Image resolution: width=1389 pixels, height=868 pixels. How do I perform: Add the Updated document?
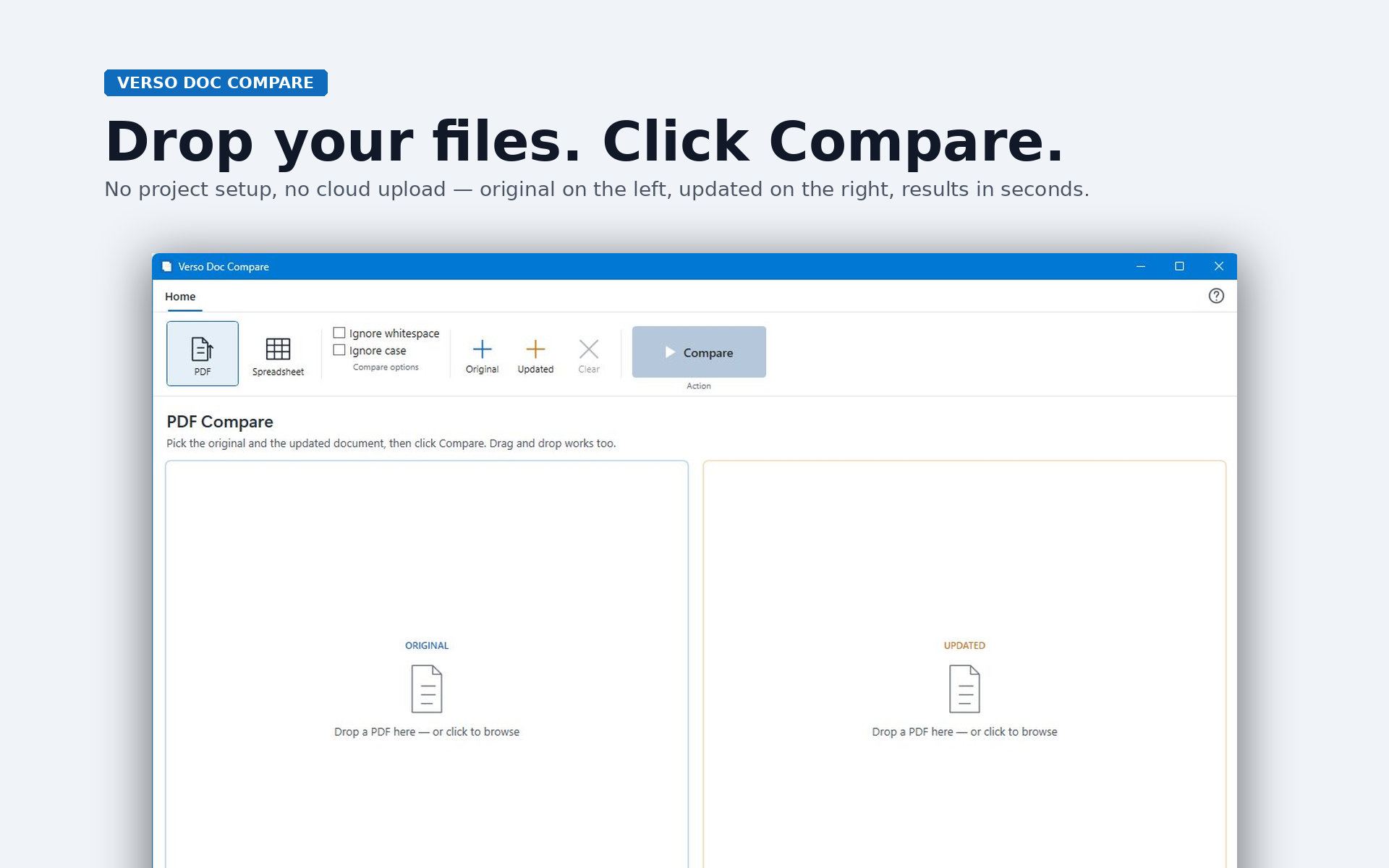(535, 356)
